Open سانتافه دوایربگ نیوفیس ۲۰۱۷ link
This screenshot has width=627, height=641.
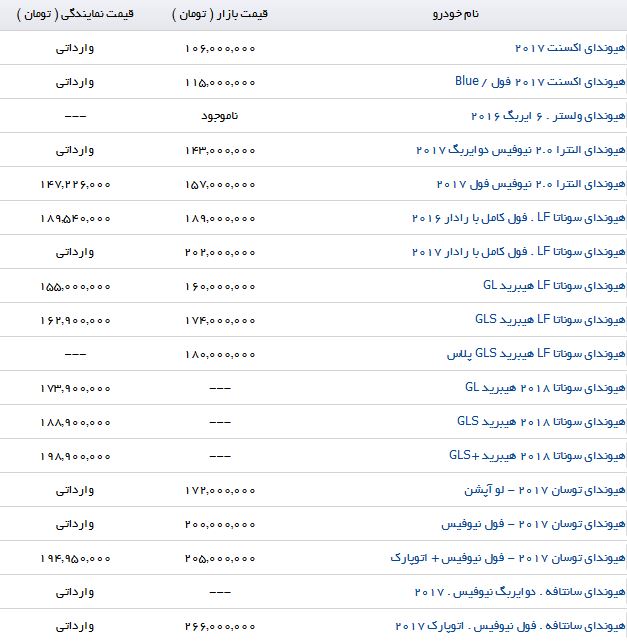point(520,592)
